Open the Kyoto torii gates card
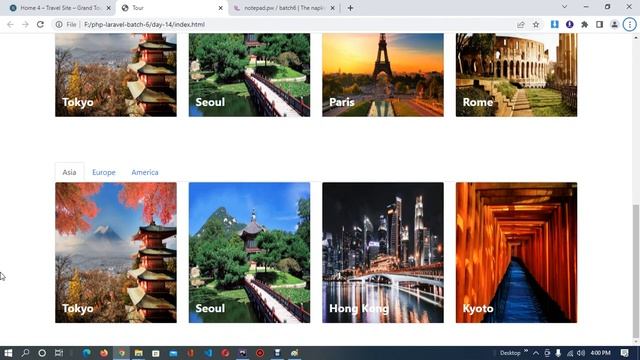 tap(516, 253)
